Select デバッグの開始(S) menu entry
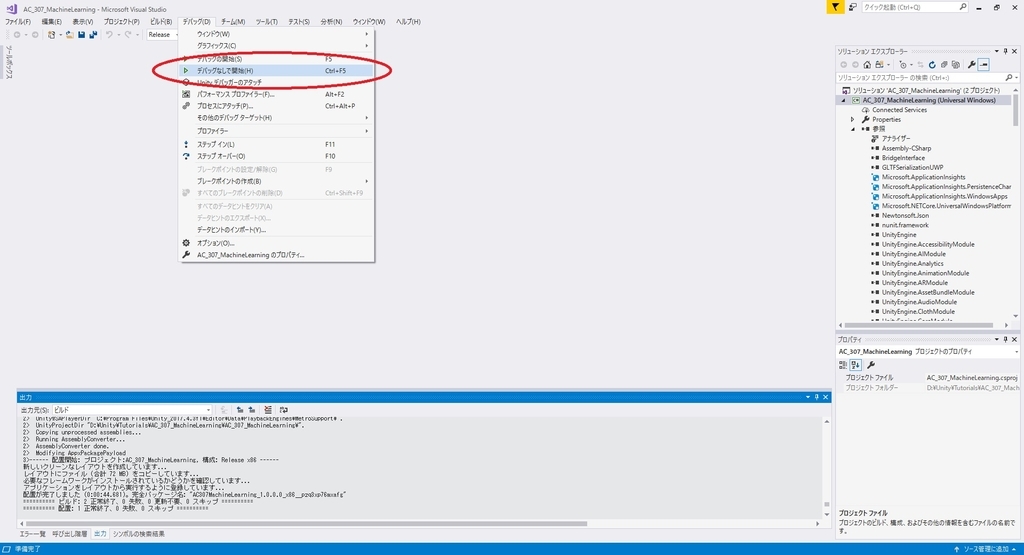 pos(277,59)
